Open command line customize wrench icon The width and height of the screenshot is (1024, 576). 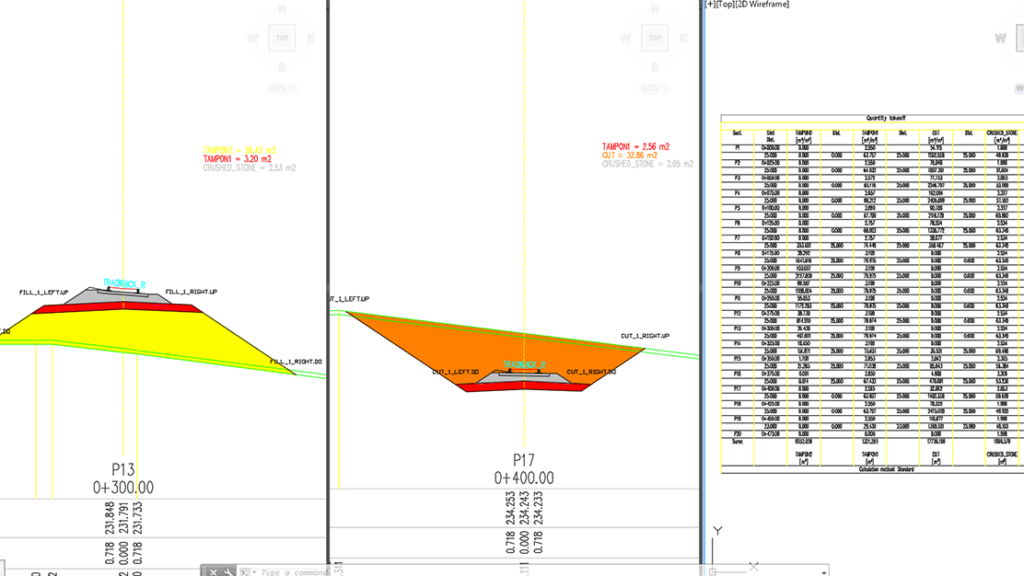pos(229,571)
